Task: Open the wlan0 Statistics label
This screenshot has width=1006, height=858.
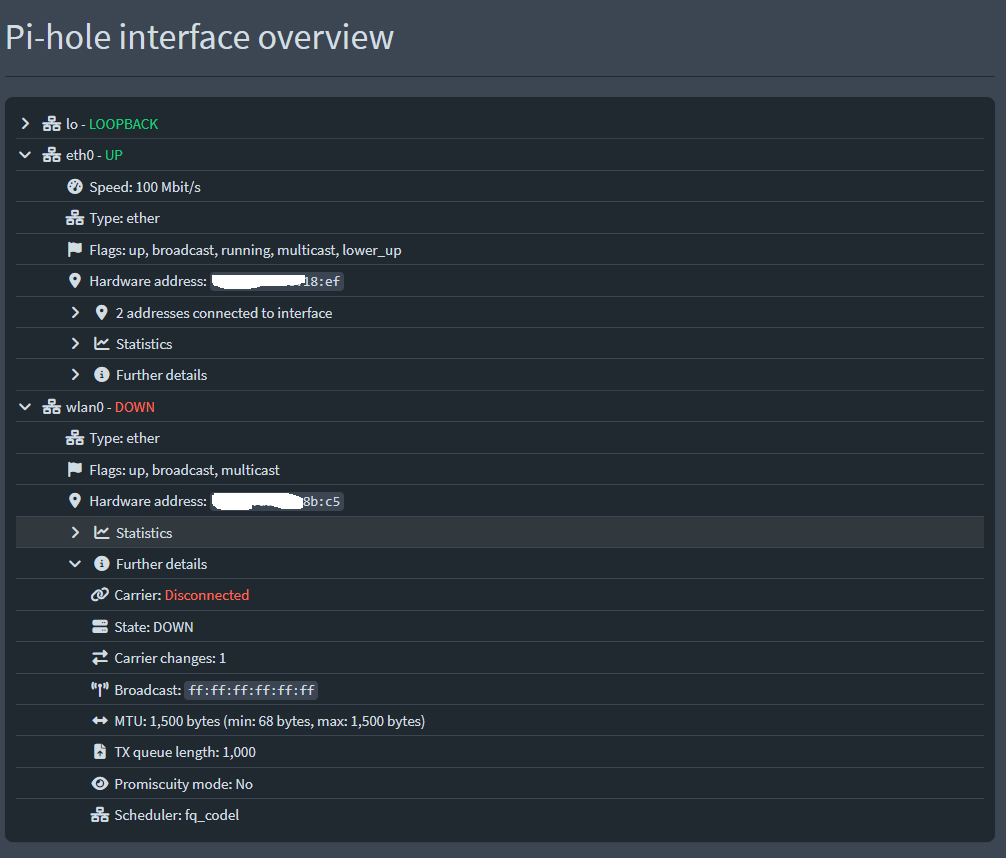Action: pos(144,533)
